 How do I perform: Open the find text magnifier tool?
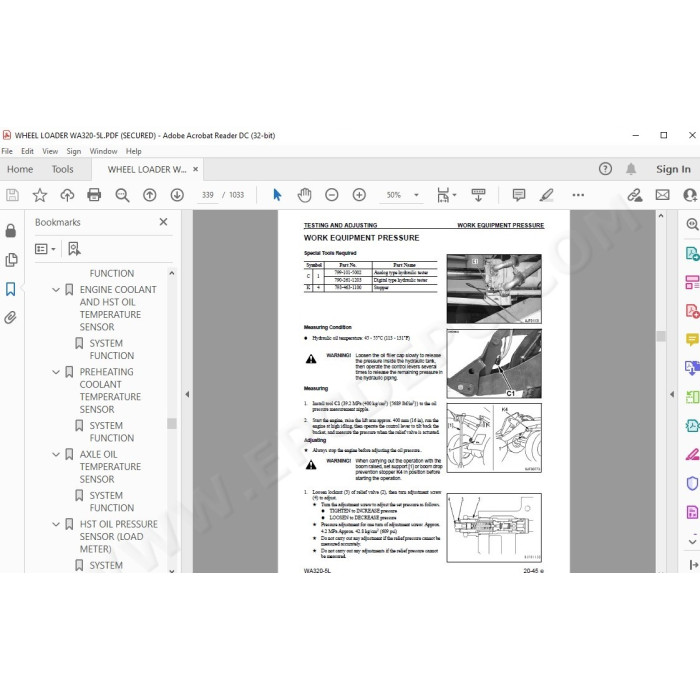click(x=122, y=195)
